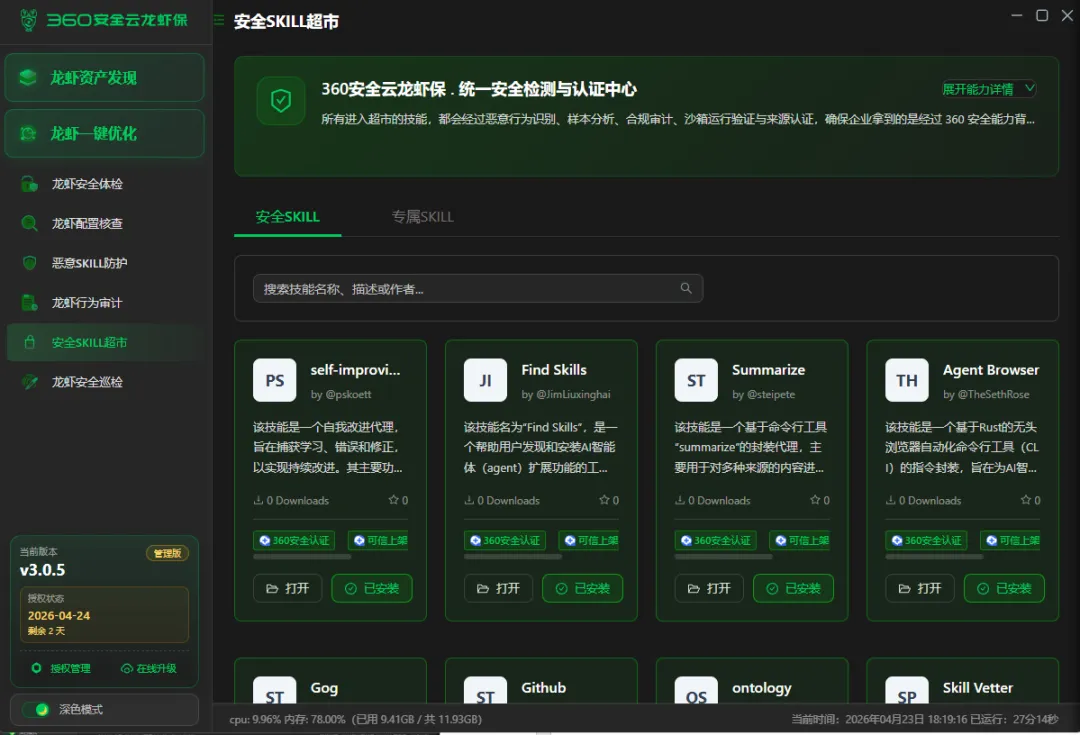Select 龙虾安全体检 sidebar item
The width and height of the screenshot is (1080, 735).
click(x=105, y=184)
